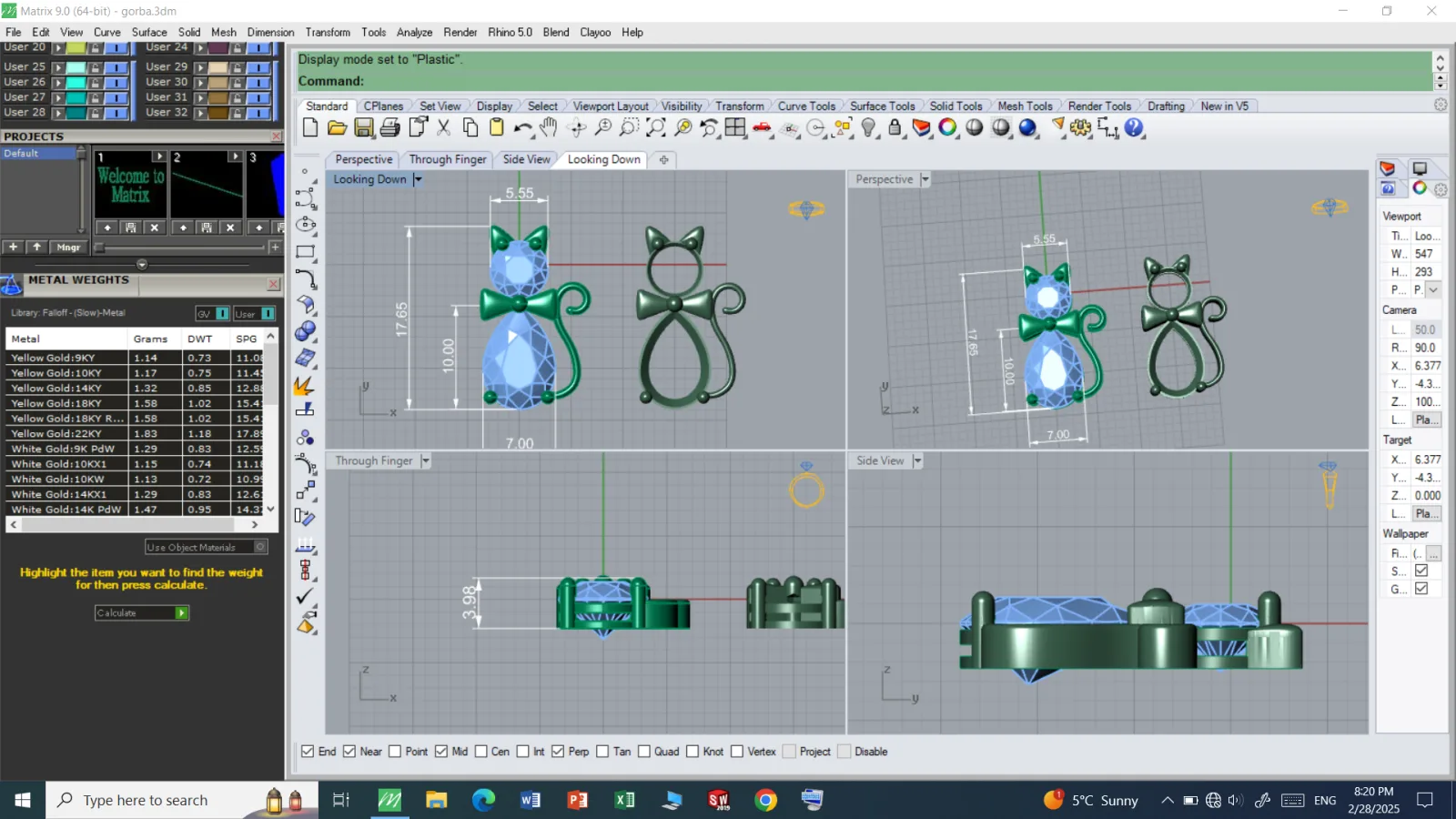Click the four-viewport layout icon
Viewport: 1456px width, 819px height.
(x=735, y=127)
